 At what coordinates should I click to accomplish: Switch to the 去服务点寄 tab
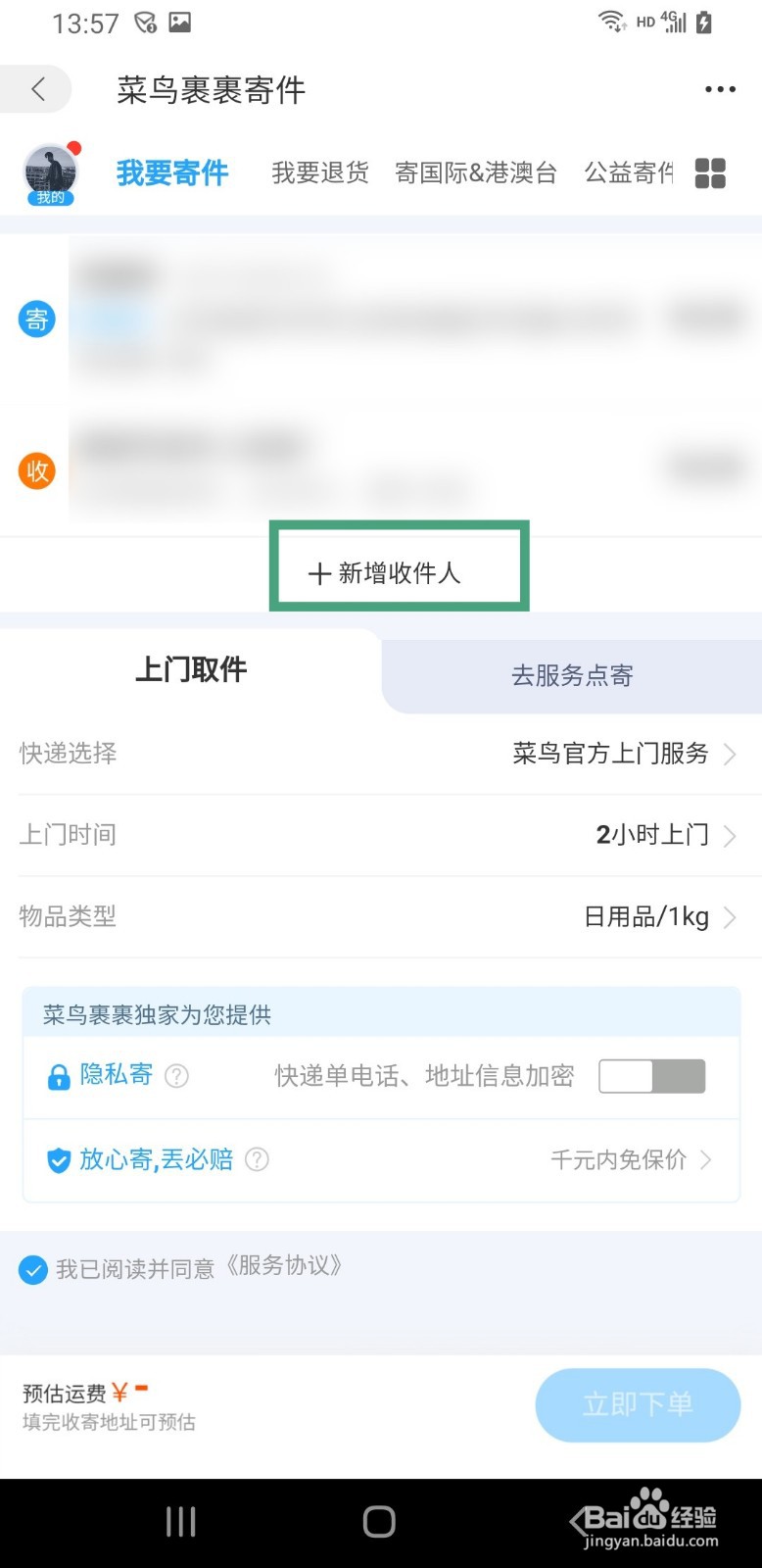coord(572,675)
